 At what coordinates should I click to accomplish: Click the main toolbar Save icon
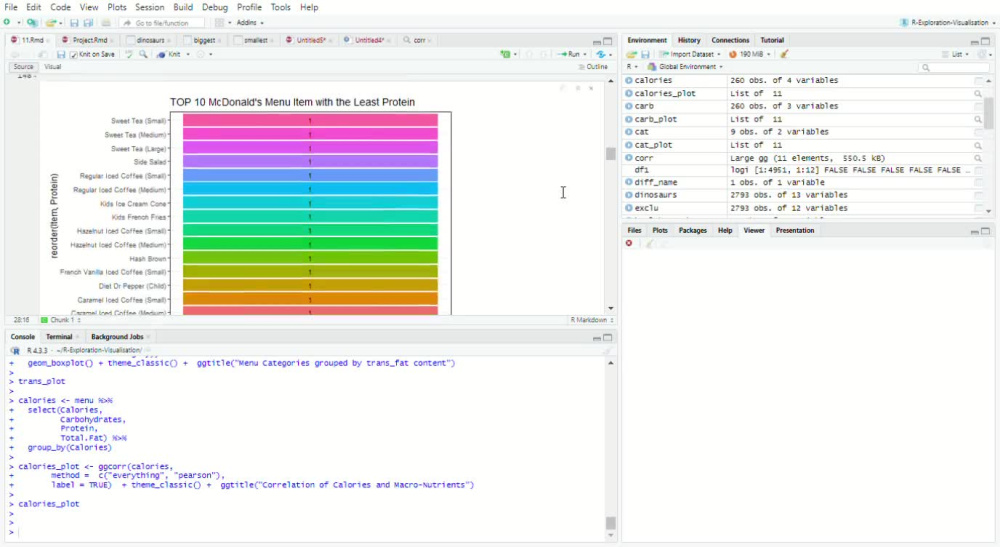[74, 23]
